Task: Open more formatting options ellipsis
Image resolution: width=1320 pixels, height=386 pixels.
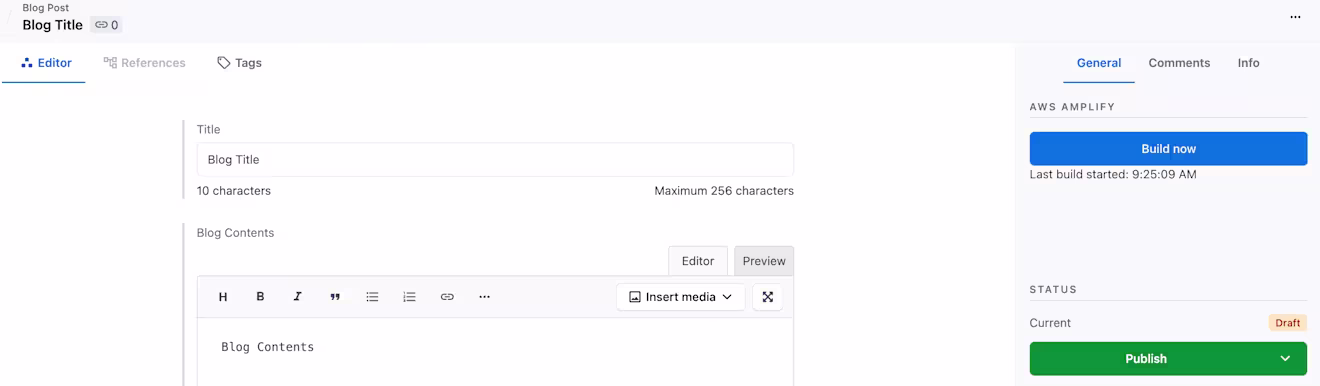Action: click(484, 297)
